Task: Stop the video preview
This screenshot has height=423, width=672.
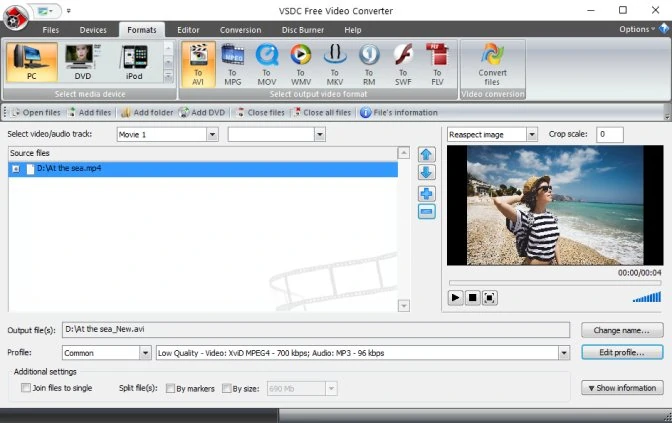Action: pos(472,297)
